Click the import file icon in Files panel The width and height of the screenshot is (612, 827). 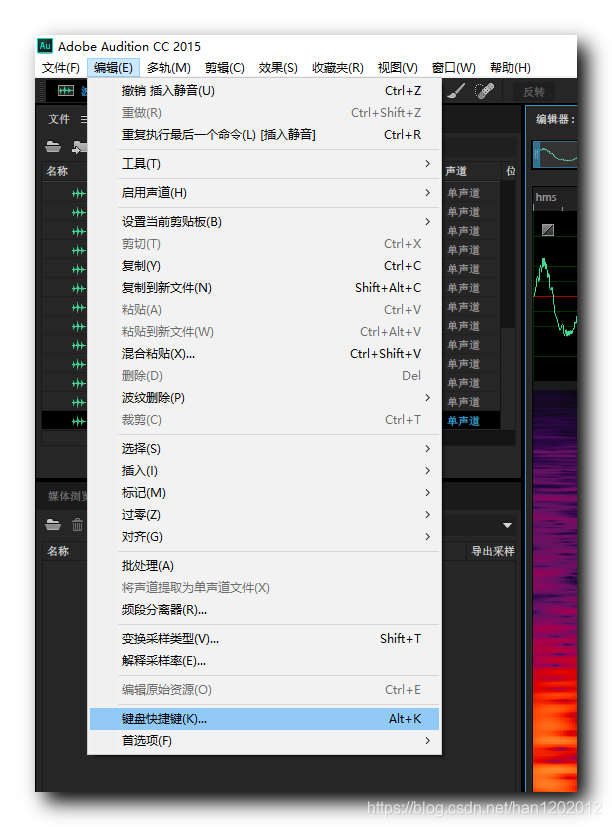(x=79, y=147)
